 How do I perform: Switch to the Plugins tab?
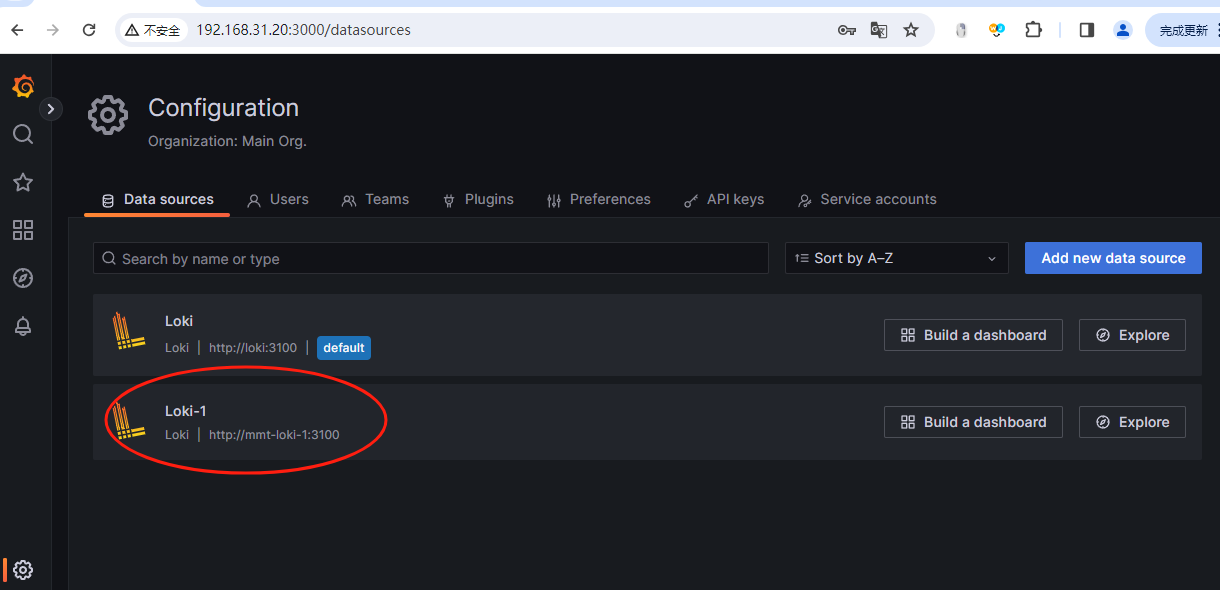(478, 200)
